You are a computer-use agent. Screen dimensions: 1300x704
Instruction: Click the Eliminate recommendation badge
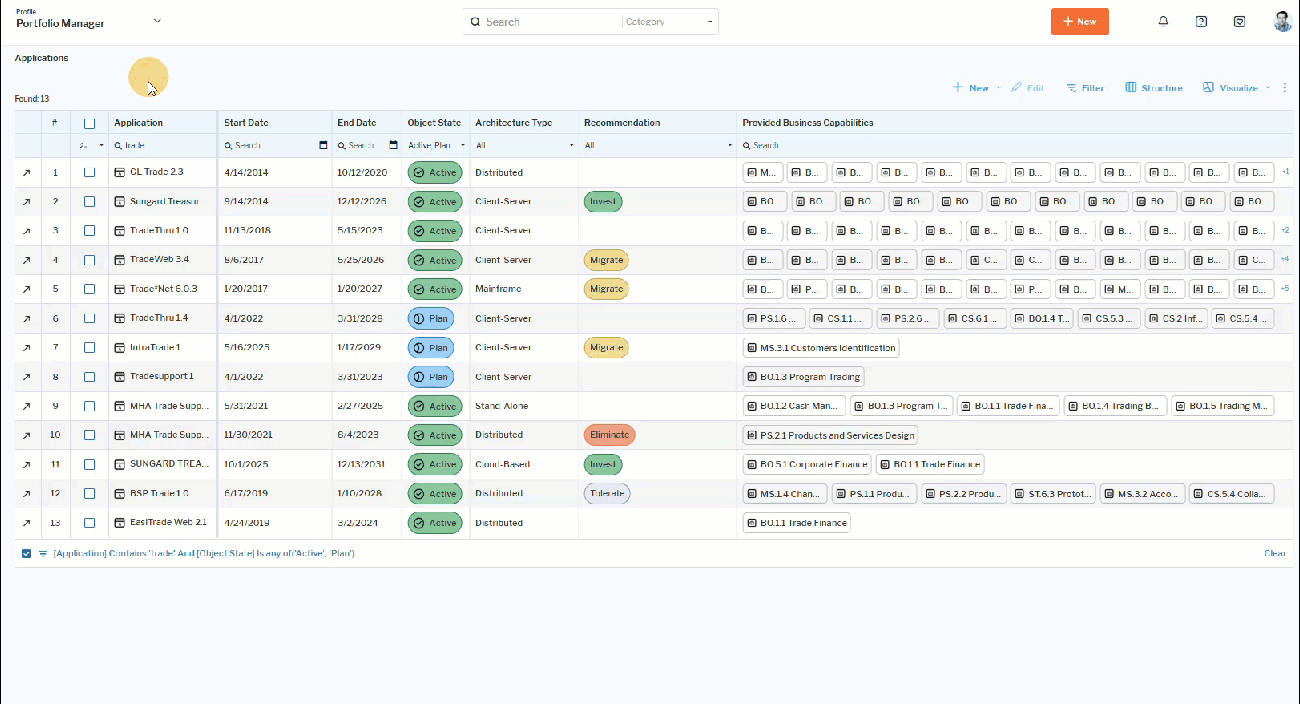pyautogui.click(x=609, y=435)
